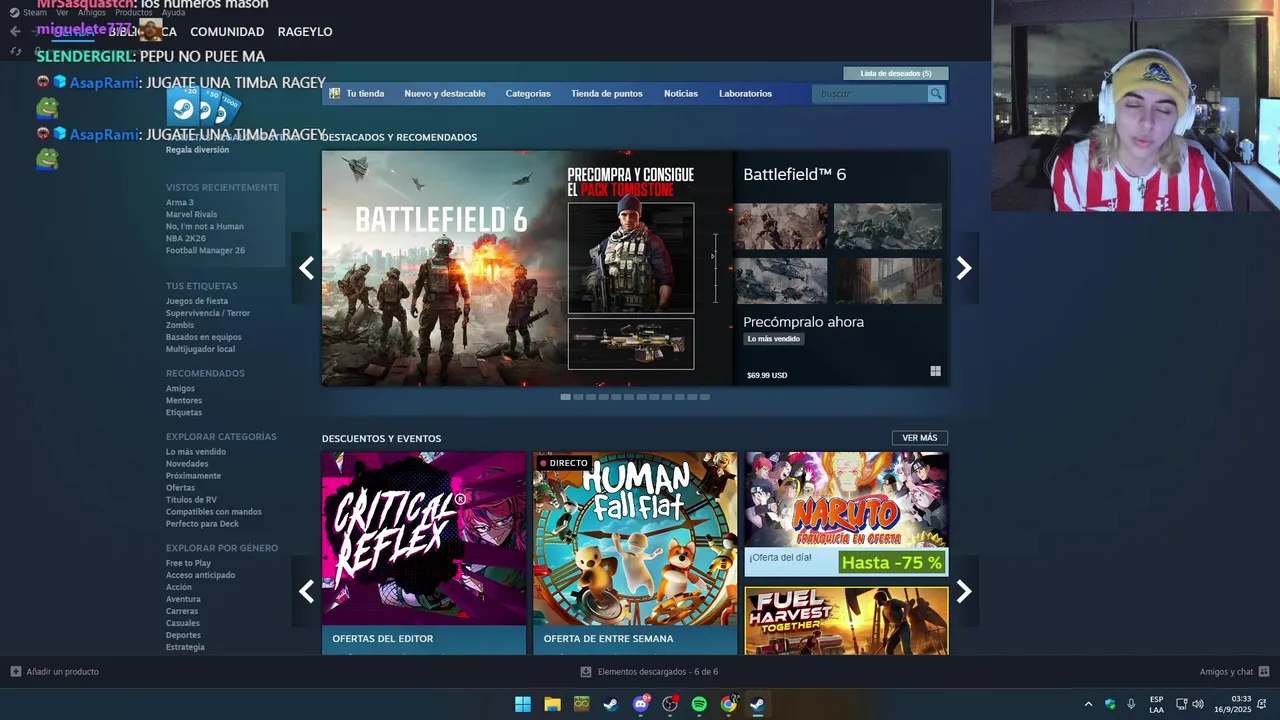Show next offers in Descuentos y eventos
The image size is (1280, 720).
[964, 591]
